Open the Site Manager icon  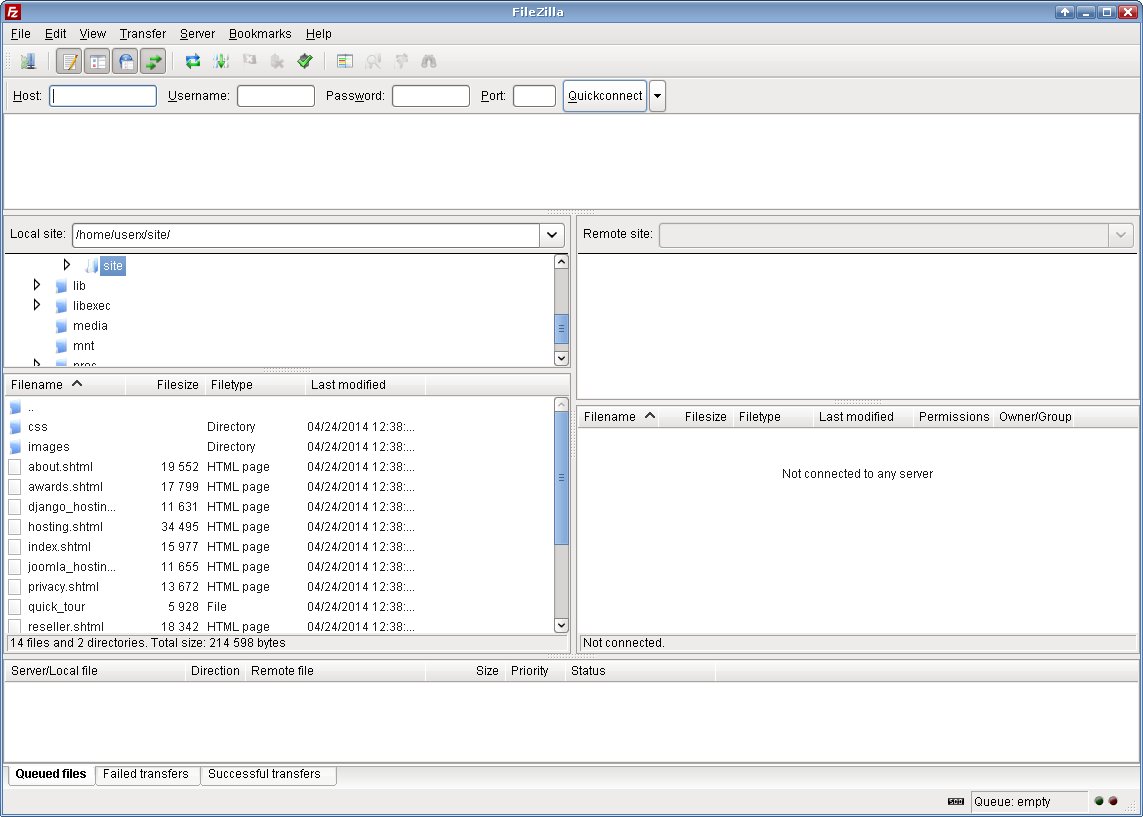(x=28, y=61)
